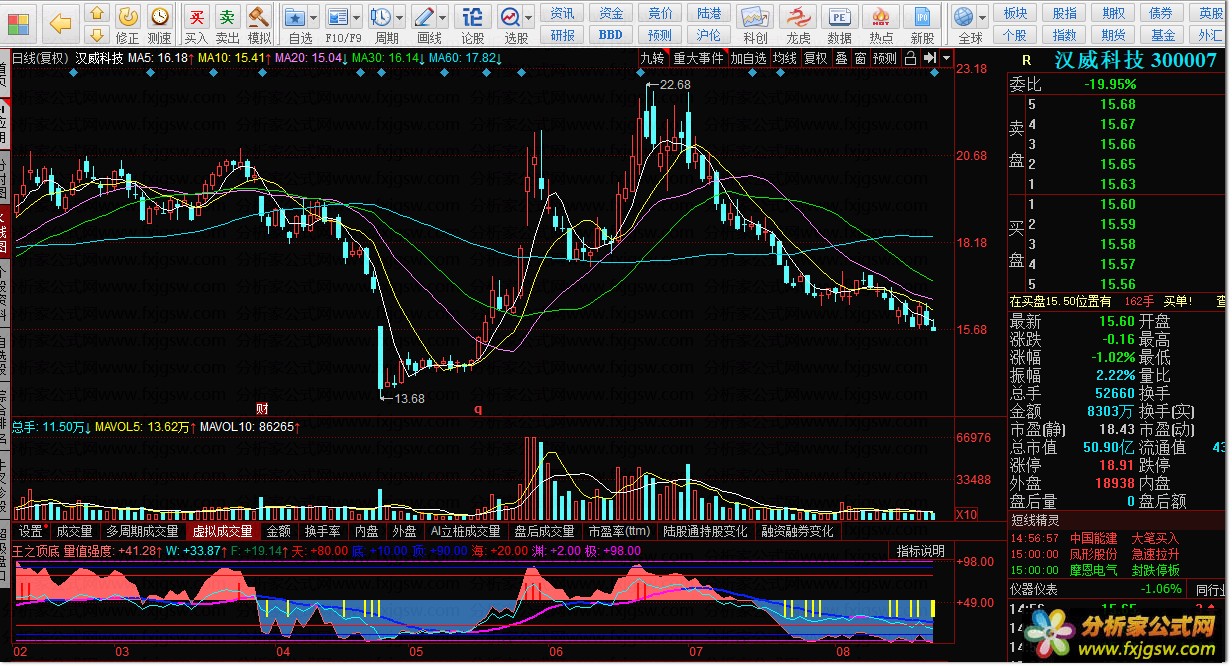The width and height of the screenshot is (1232, 666).
Task: Open the 设置 indicator settings menu
Action: (x=32, y=531)
